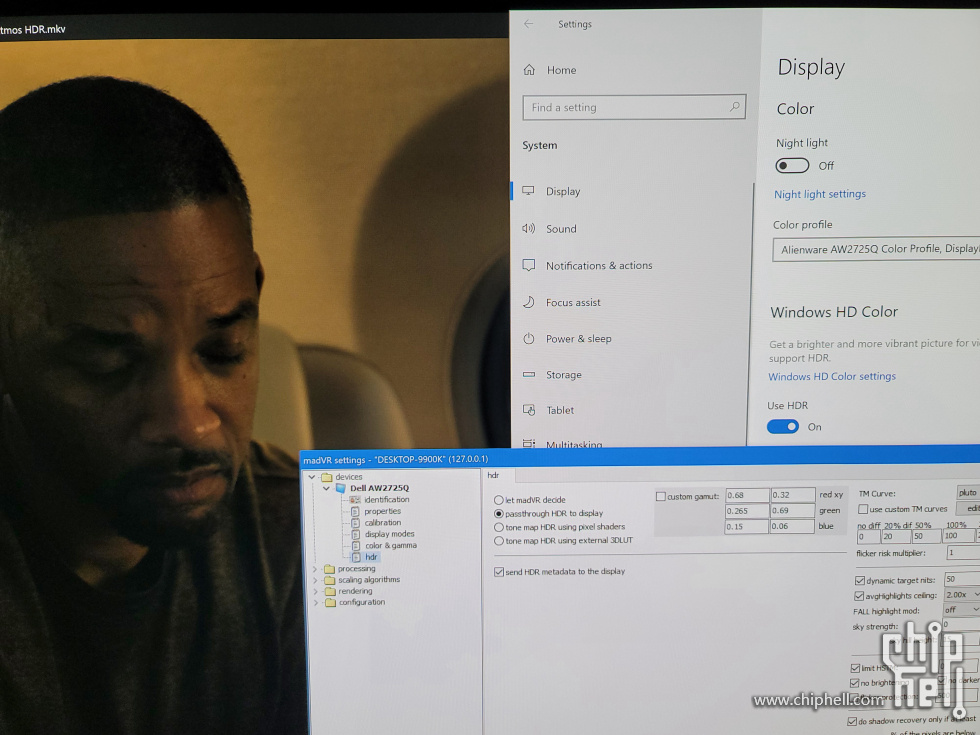Enable the custom gamut checkbox
The height and width of the screenshot is (735, 980).
click(x=661, y=496)
